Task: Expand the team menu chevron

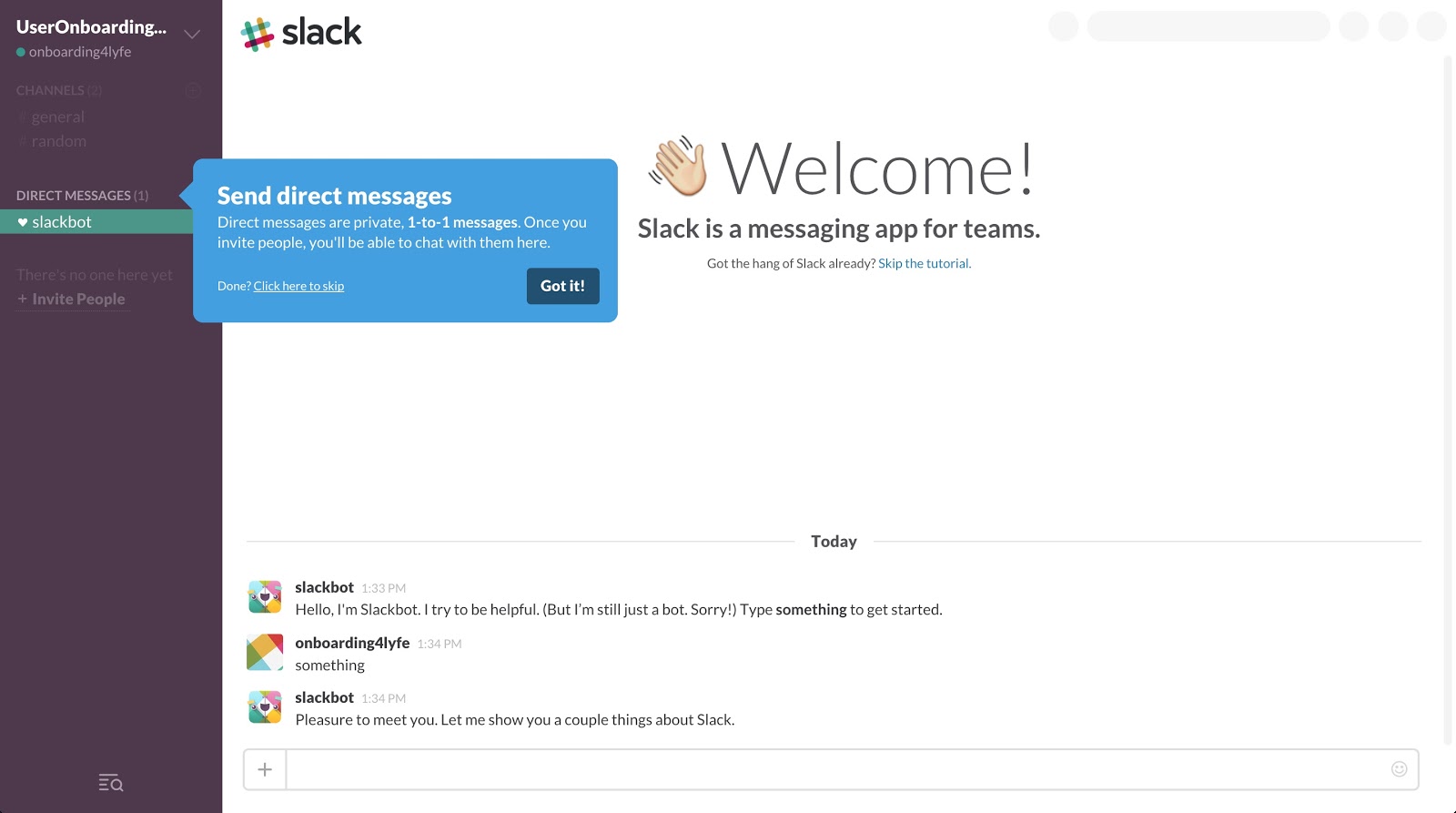Action: click(x=192, y=35)
